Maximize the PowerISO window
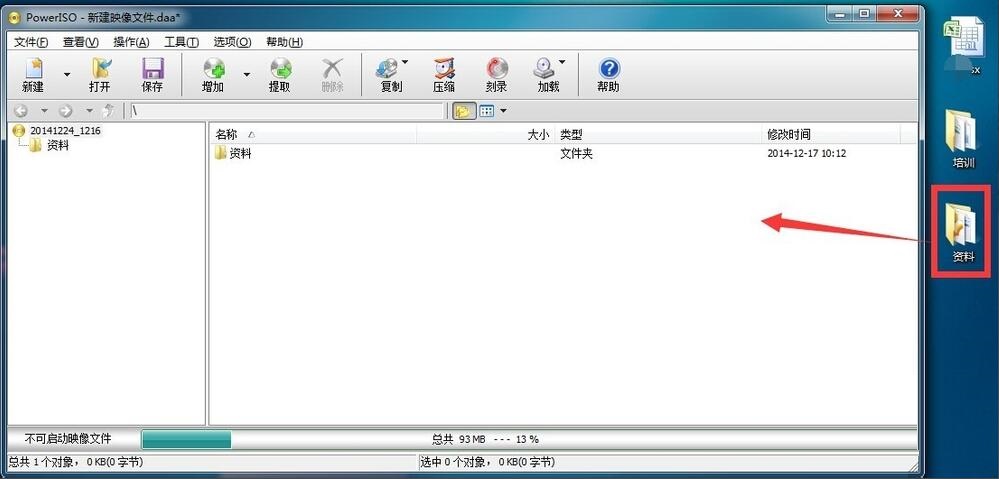The width and height of the screenshot is (999, 479). (x=864, y=13)
